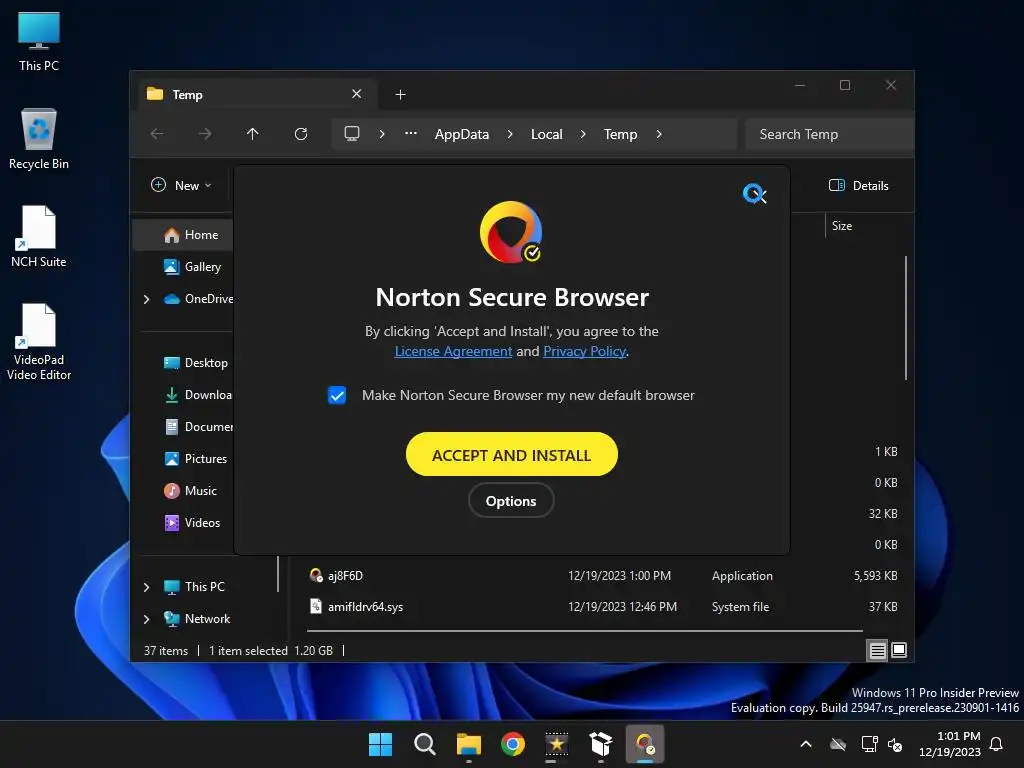This screenshot has height=768, width=1024.
Task: Expand the chevron after Temp
Action: tap(659, 134)
